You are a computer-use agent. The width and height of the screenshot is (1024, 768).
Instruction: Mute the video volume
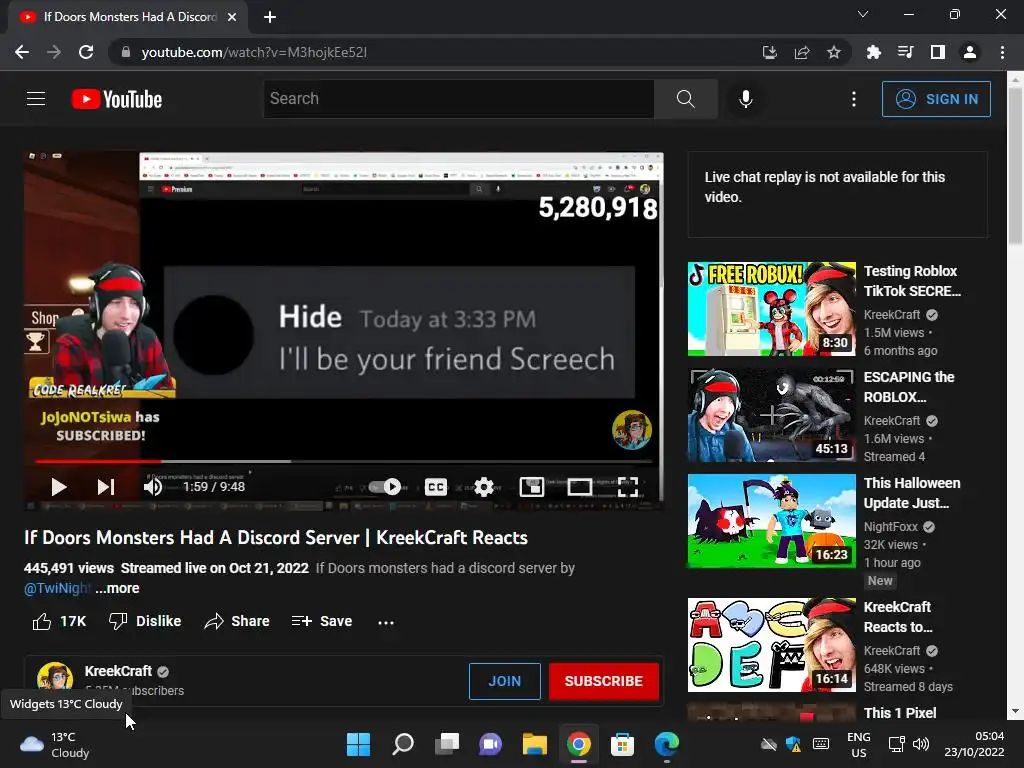click(x=153, y=487)
